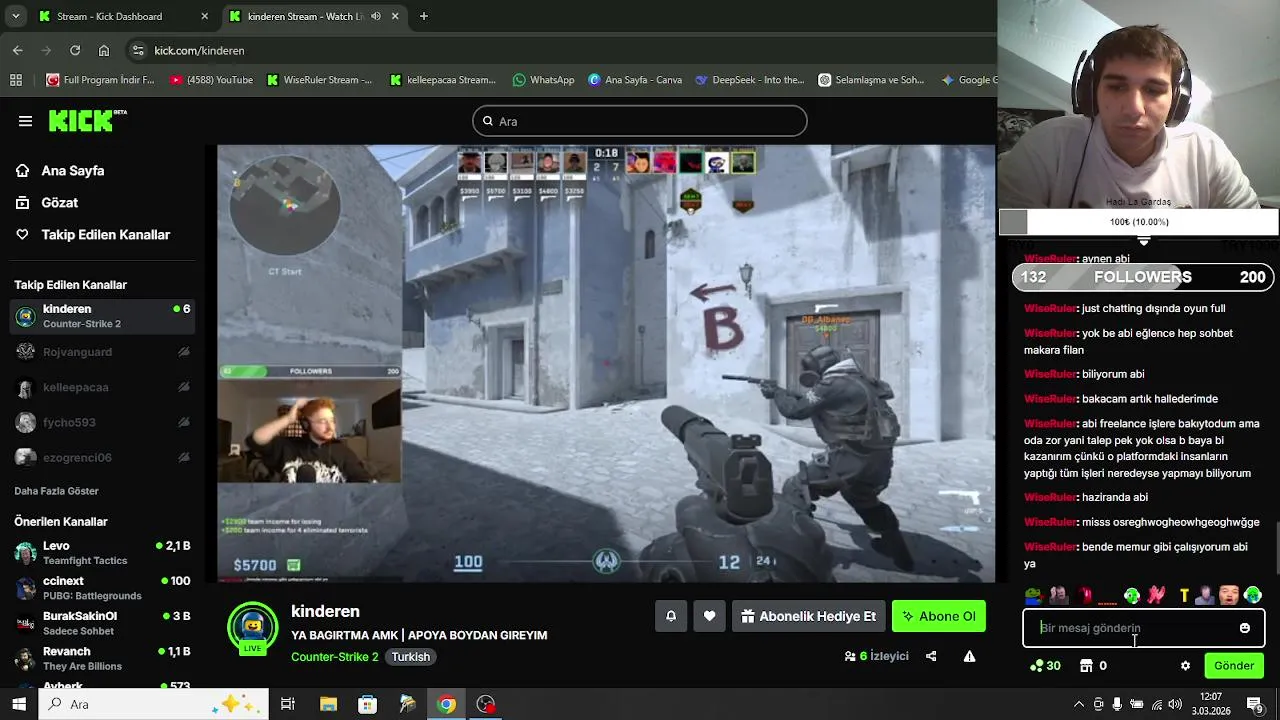Viewport: 1280px width, 720px height.
Task: Mute audio on kinderen Stream tab
Action: (376, 16)
